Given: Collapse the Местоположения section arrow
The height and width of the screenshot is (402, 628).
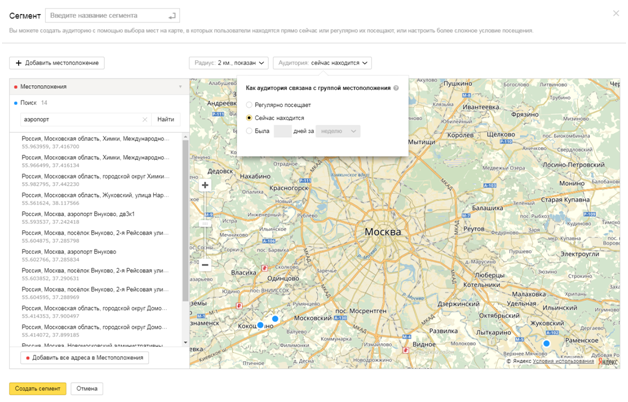Looking at the screenshot, I should click(x=180, y=87).
